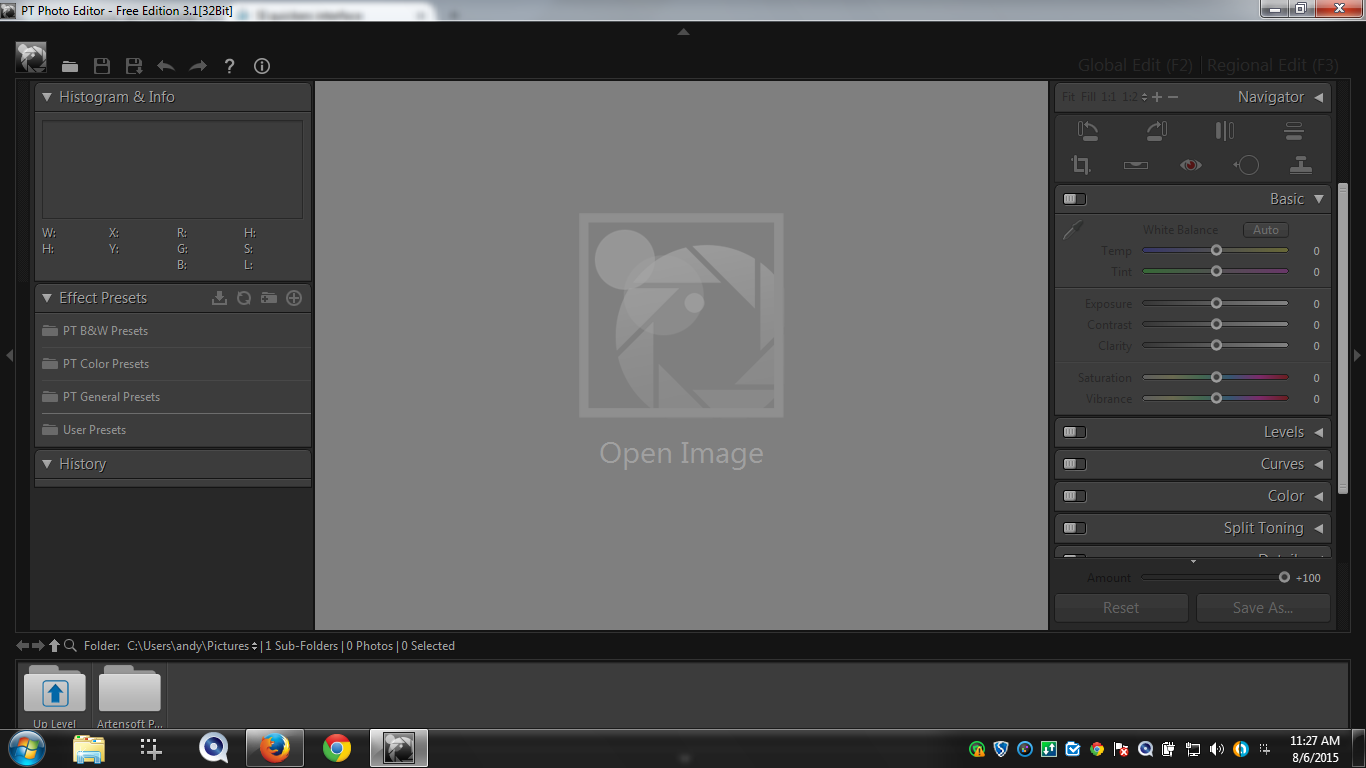Select the Spot Healing circle tool
Viewport: 1366px width, 768px height.
(x=1246, y=165)
